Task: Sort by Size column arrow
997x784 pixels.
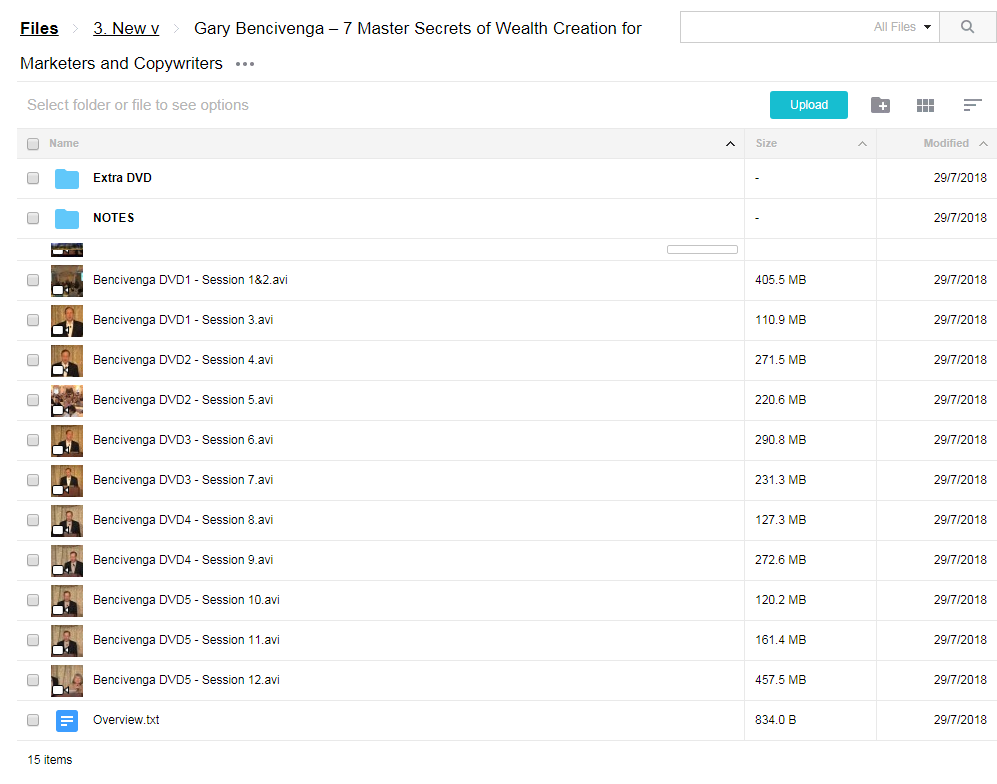Action: (x=862, y=144)
